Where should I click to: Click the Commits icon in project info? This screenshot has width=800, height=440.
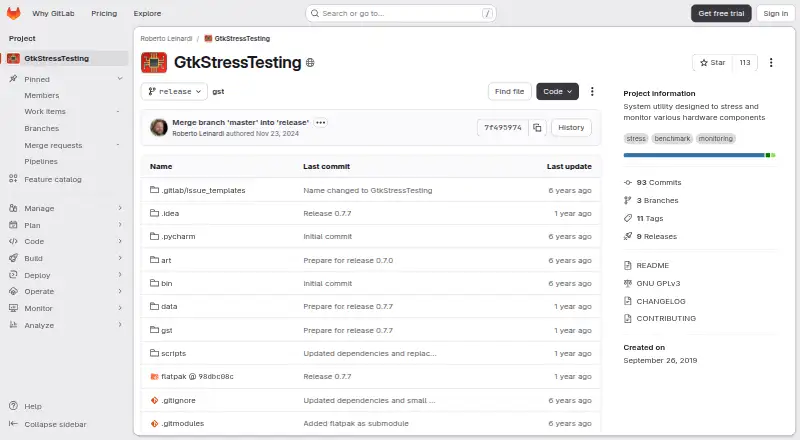(628, 182)
